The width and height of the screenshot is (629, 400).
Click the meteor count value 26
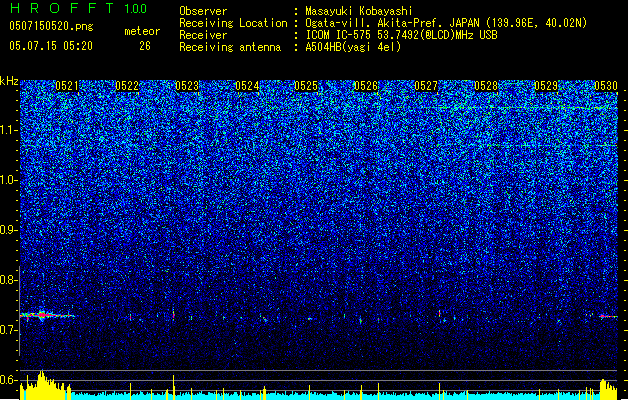pos(145,46)
